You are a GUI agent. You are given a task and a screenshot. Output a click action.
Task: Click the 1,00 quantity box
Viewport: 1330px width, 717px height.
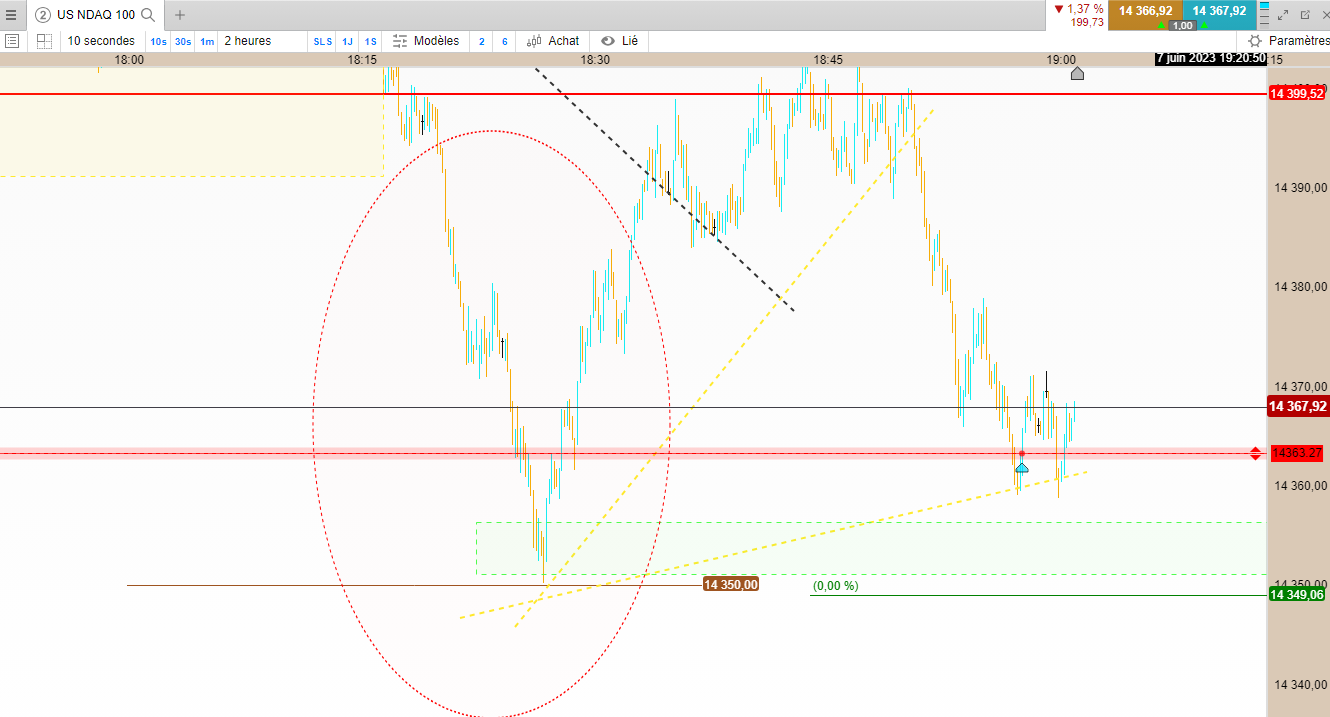1182,26
